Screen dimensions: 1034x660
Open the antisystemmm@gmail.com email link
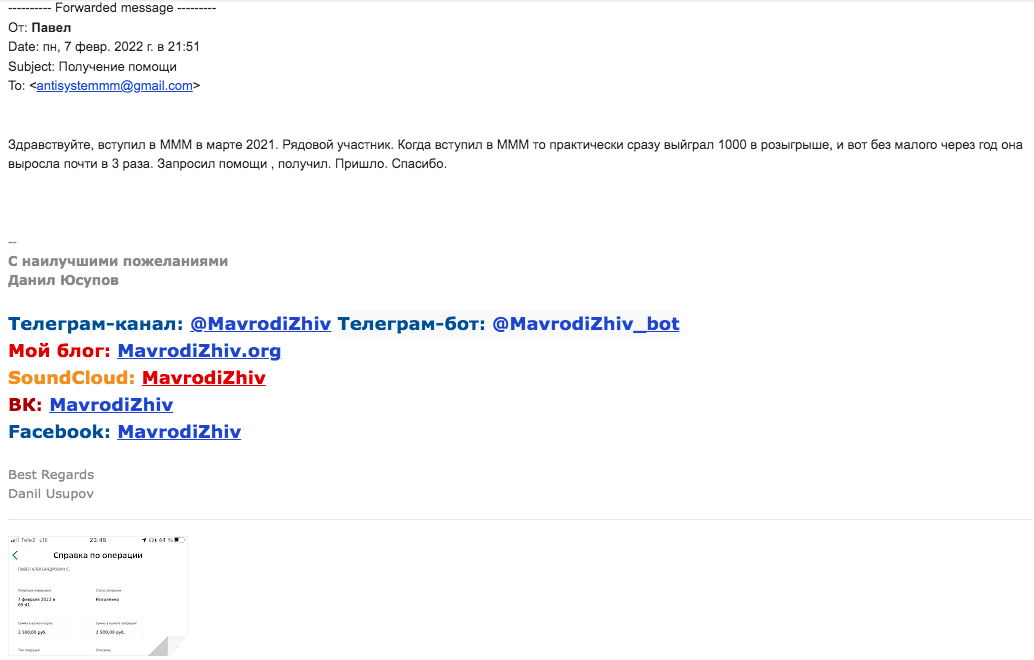(115, 86)
